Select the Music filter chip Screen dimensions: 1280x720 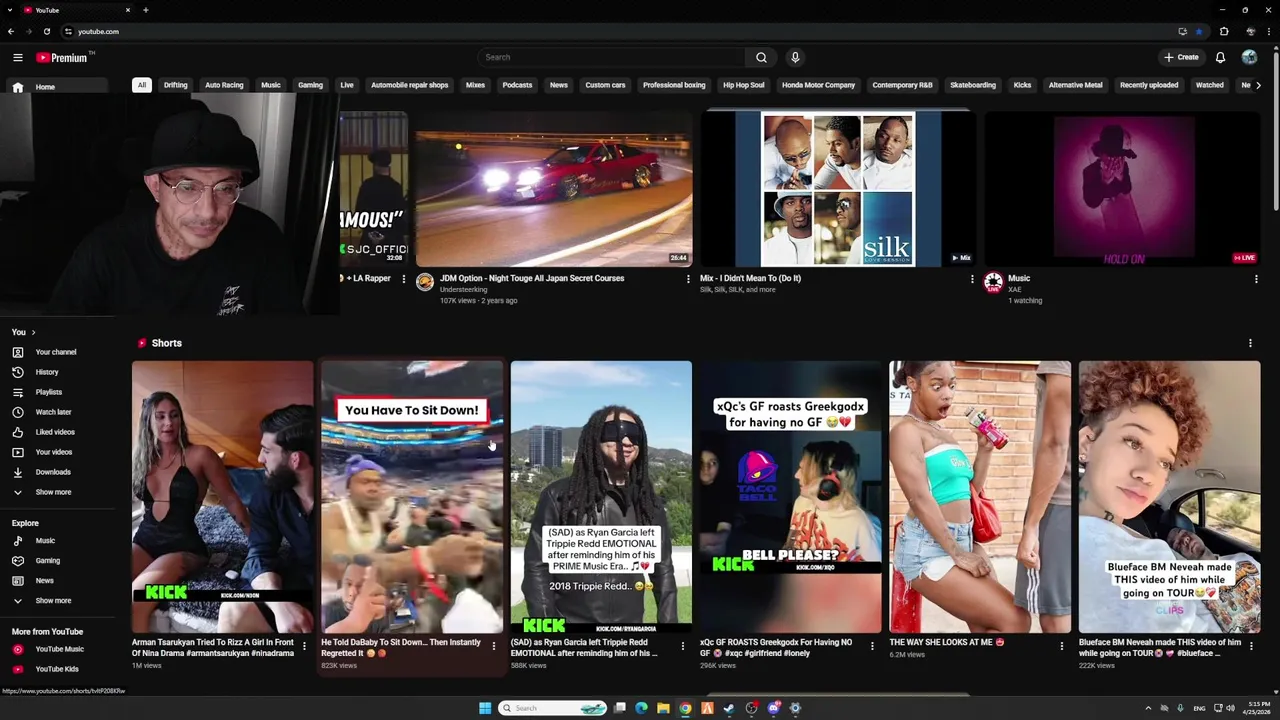click(271, 85)
